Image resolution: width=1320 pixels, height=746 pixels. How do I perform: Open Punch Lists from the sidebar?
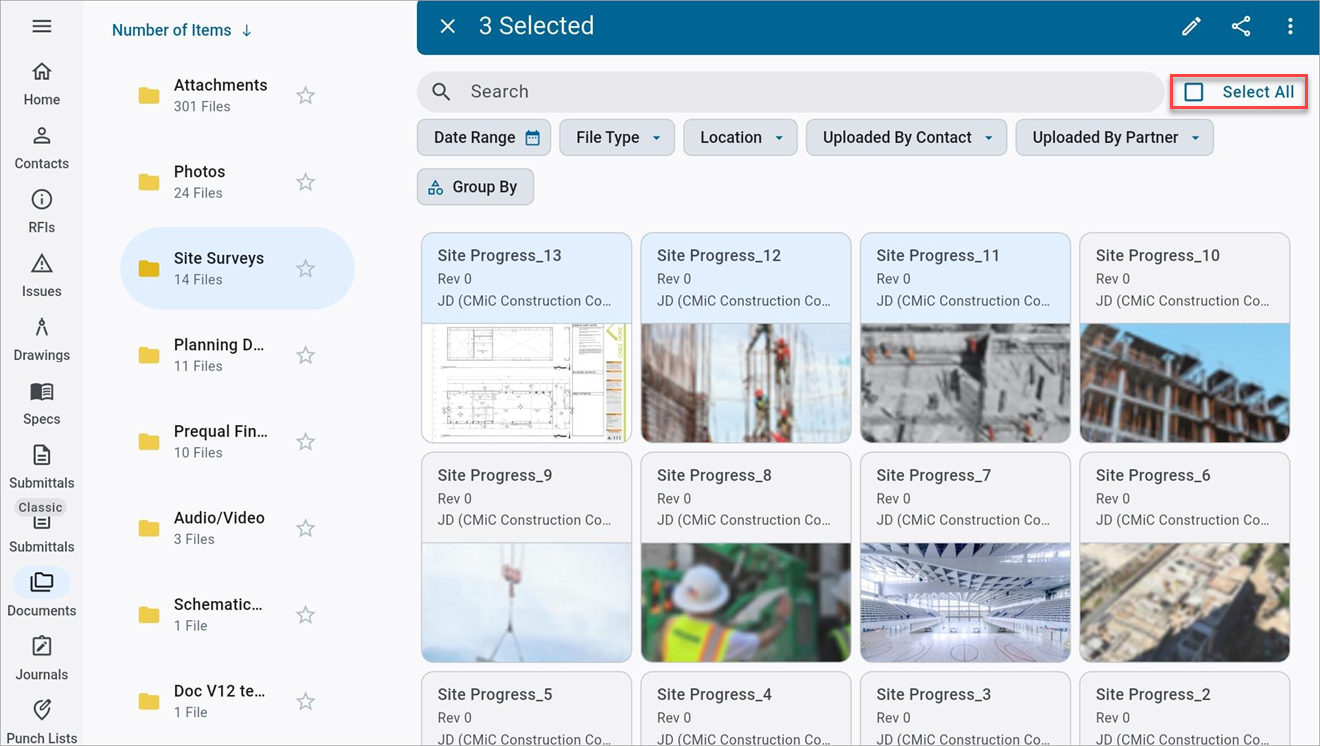click(x=42, y=722)
